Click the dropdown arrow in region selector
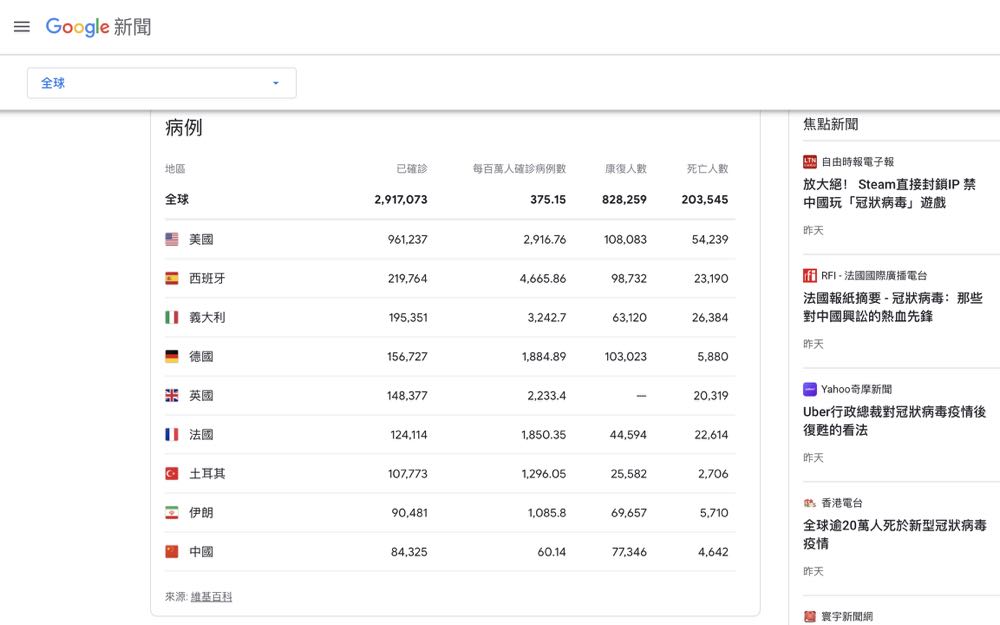 click(276, 83)
